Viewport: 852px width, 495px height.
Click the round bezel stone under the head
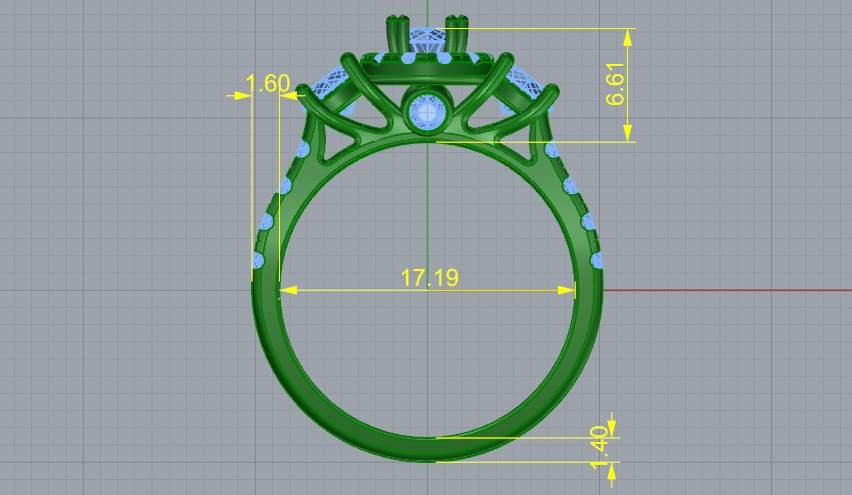click(x=428, y=112)
